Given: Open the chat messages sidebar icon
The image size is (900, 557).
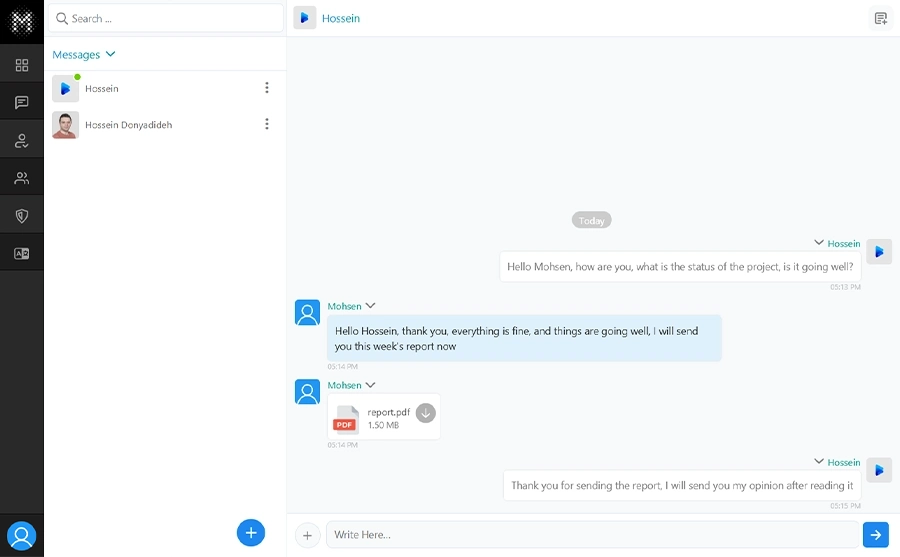Looking at the screenshot, I should 22,103.
